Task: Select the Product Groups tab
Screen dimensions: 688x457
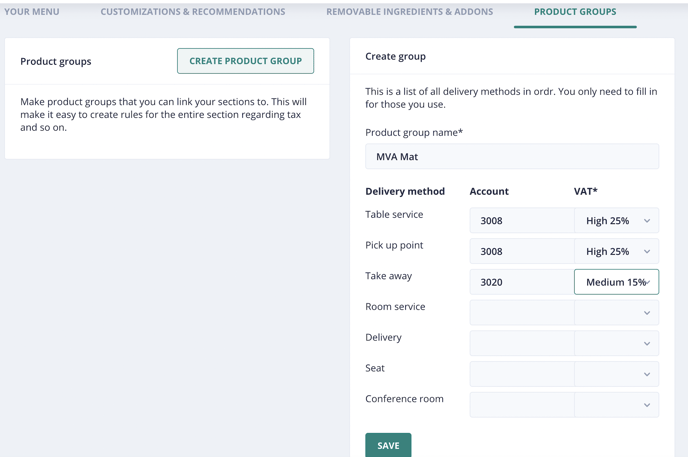Action: pyautogui.click(x=575, y=12)
